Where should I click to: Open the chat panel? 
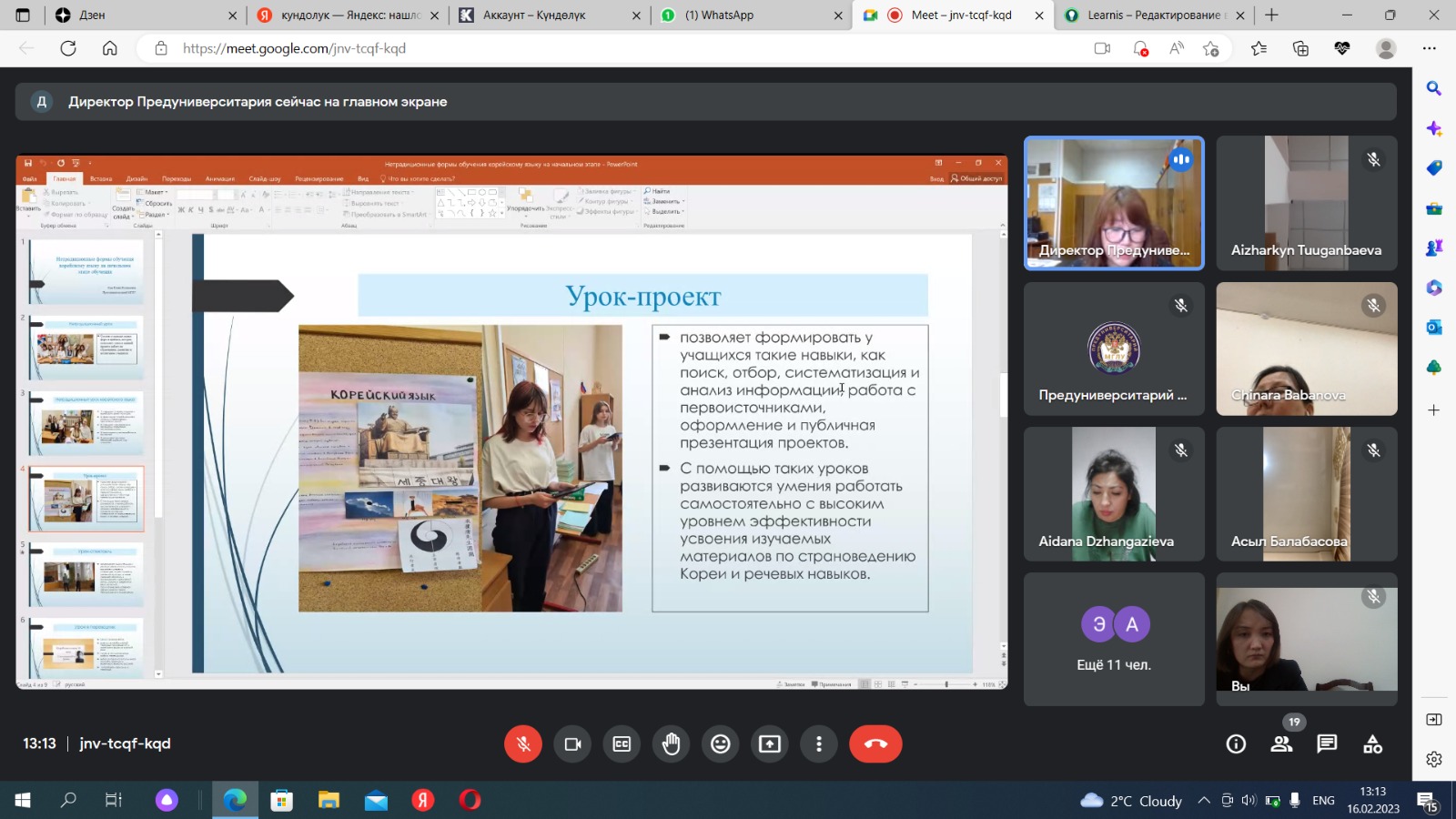point(1327,744)
